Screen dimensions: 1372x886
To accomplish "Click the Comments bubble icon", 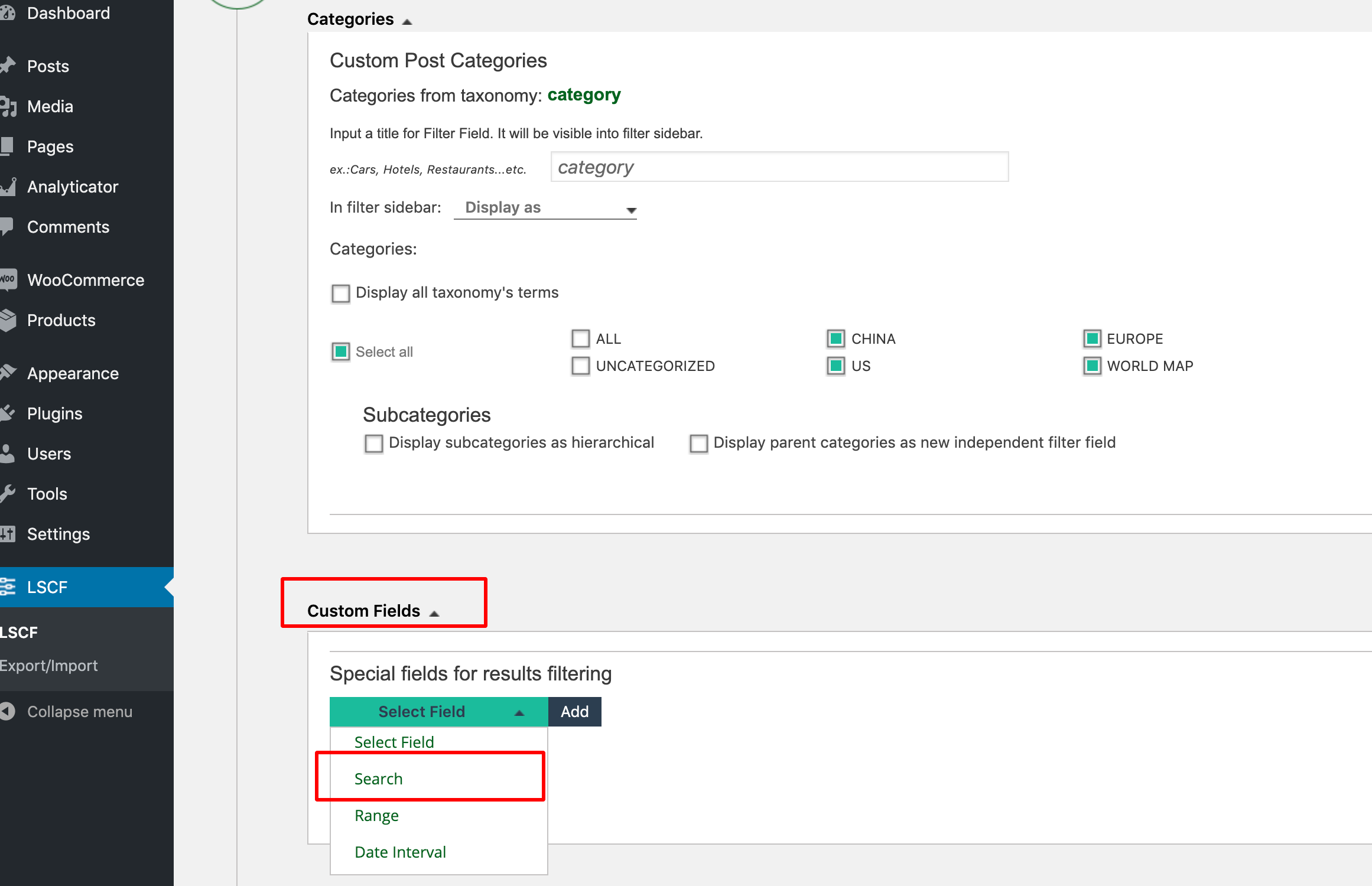I will (6, 227).
